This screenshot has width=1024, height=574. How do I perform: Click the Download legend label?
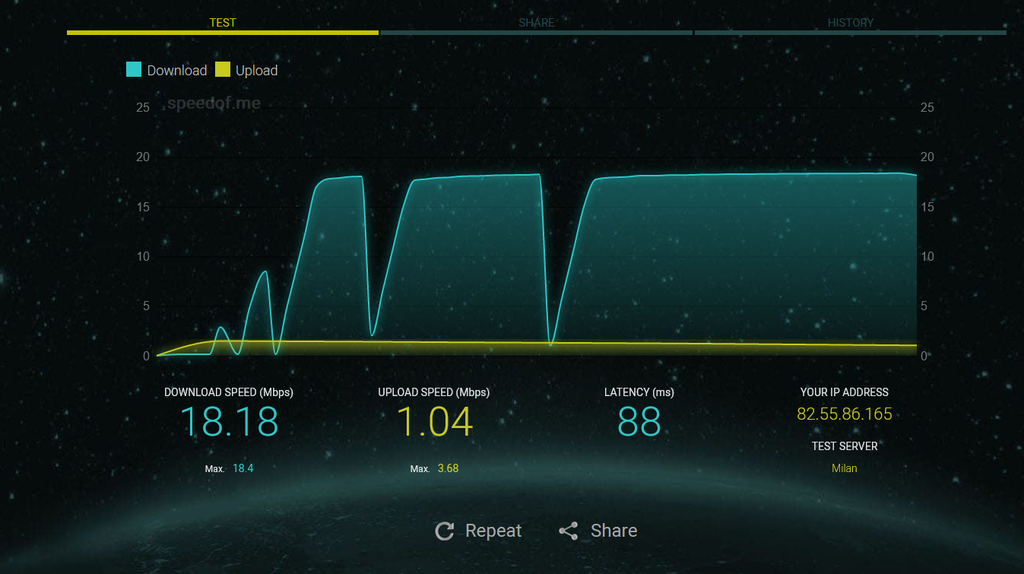point(177,71)
